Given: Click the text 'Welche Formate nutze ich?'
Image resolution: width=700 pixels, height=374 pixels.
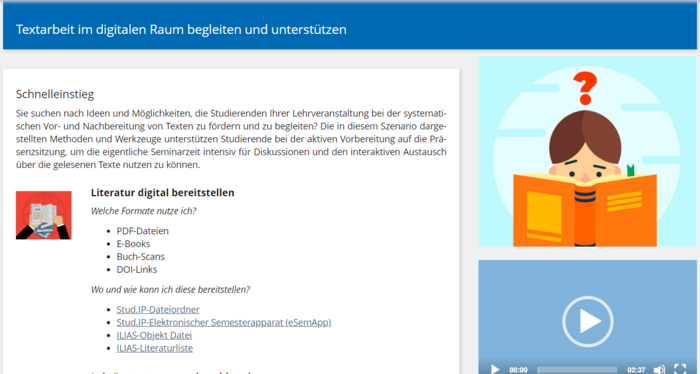Looking at the screenshot, I should pos(143,211).
